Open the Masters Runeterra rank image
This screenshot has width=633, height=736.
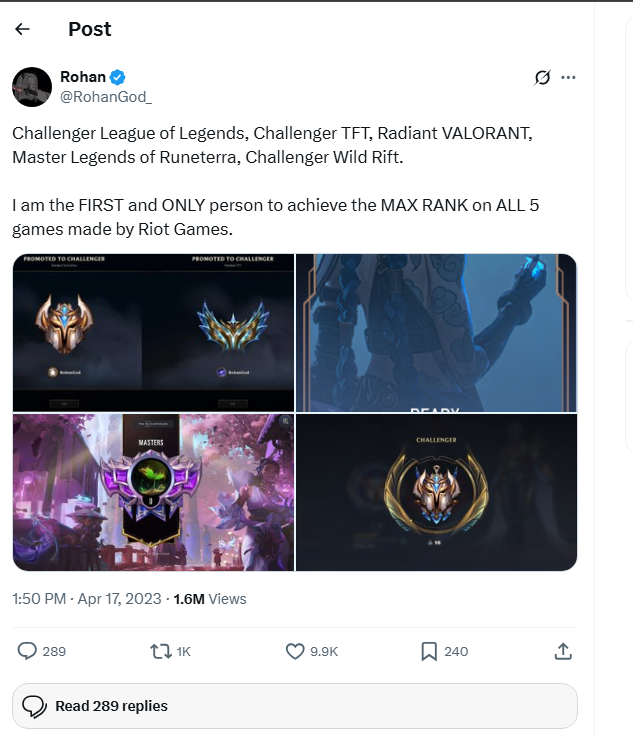point(153,492)
